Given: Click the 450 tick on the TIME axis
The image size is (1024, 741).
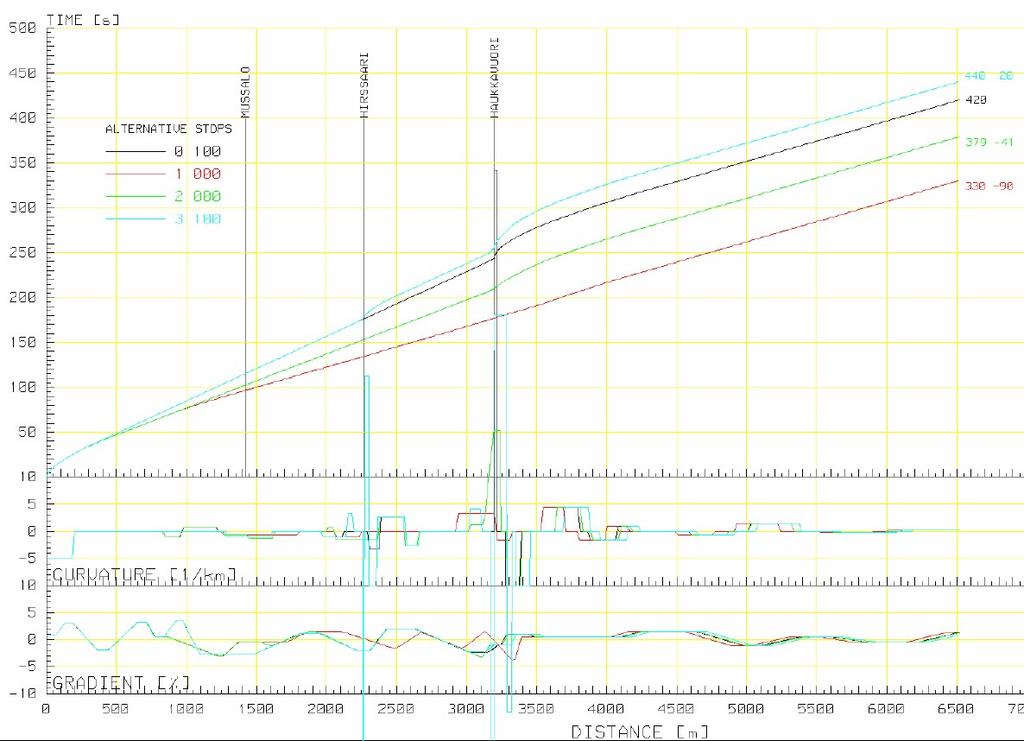Looking at the screenshot, I should (x=23, y=73).
